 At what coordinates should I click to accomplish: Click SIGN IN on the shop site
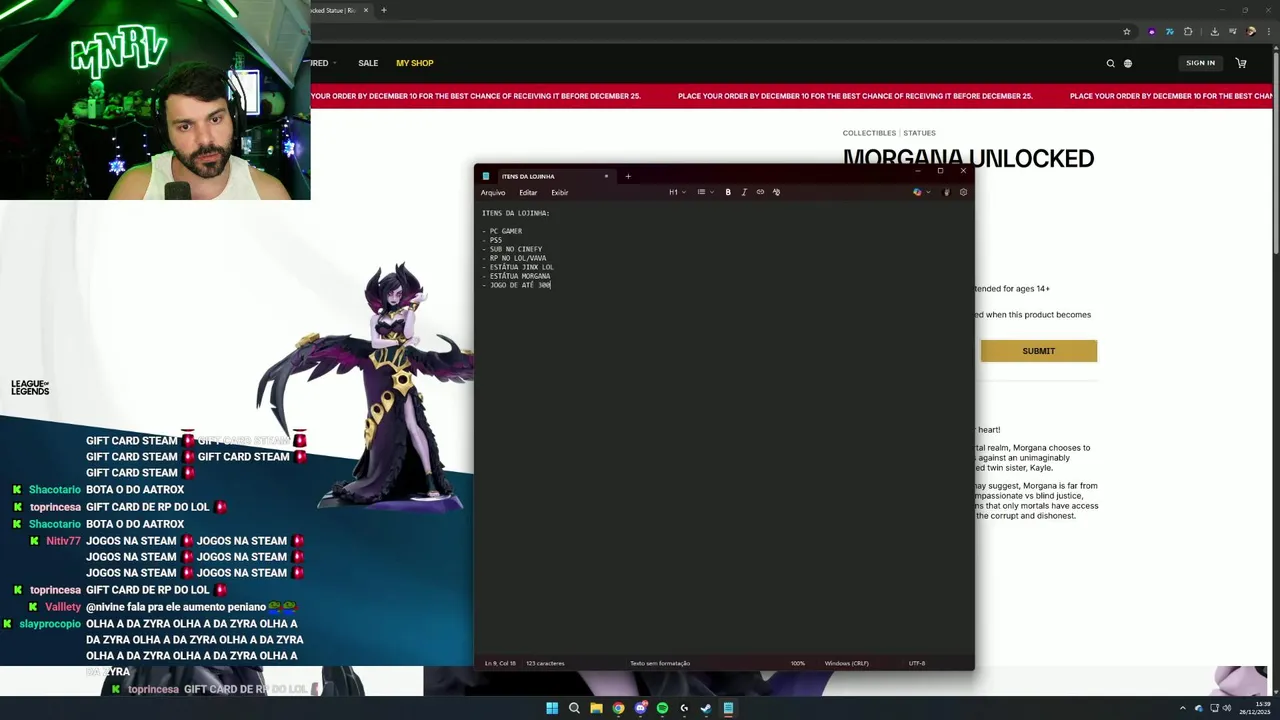1200,63
